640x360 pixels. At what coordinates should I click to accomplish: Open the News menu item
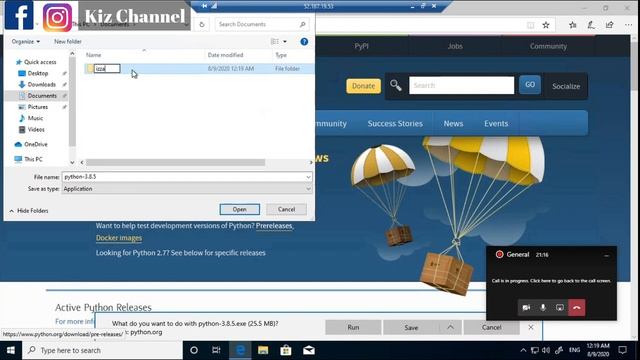(453, 123)
